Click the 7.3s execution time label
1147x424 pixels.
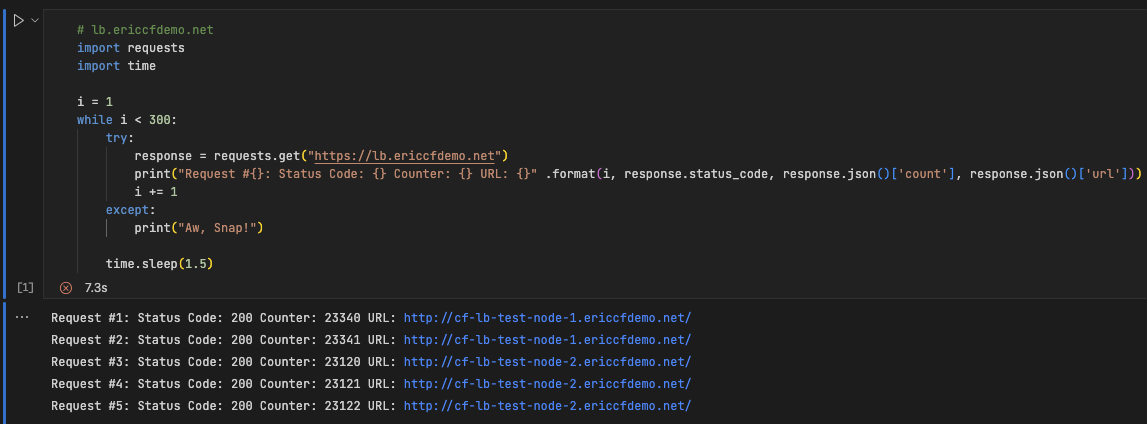tap(96, 287)
